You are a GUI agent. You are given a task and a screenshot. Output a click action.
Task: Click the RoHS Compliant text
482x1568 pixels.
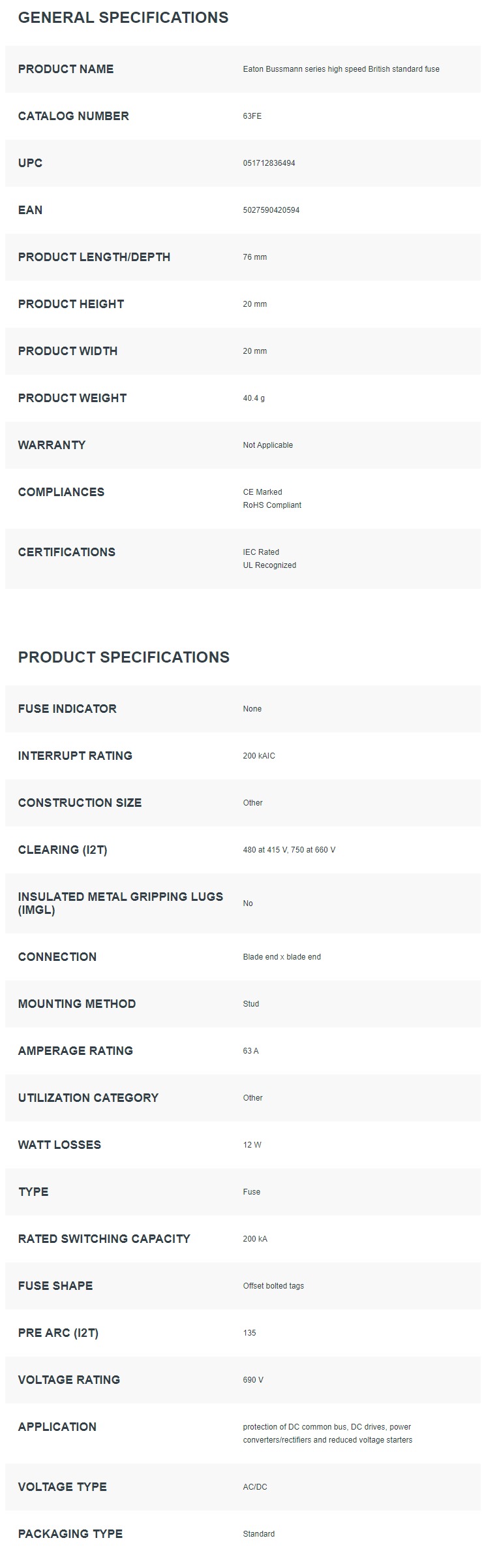[273, 505]
